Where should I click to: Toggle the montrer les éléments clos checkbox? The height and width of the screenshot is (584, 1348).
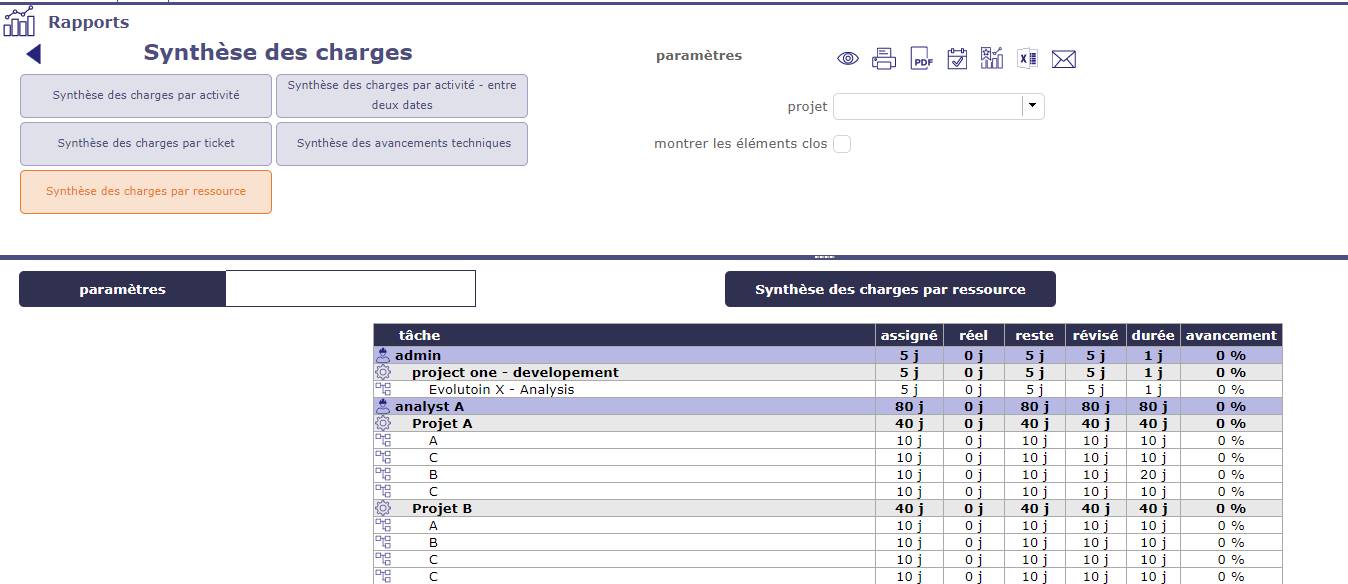[x=842, y=144]
